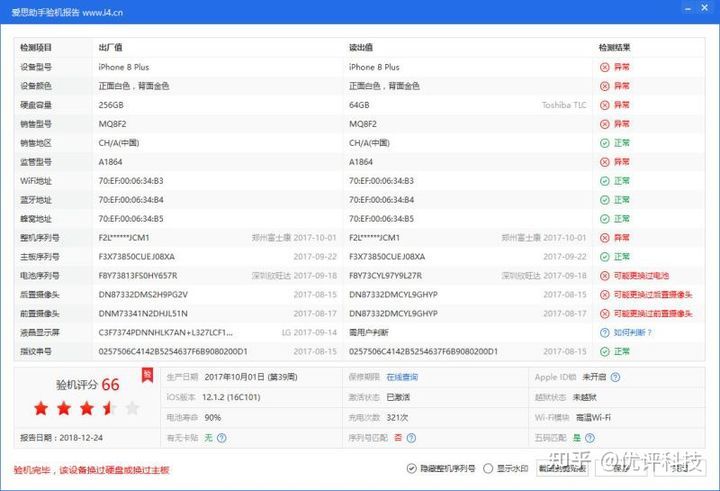
Task: Open the help icon beside 序列号匹配
Action: (412, 436)
